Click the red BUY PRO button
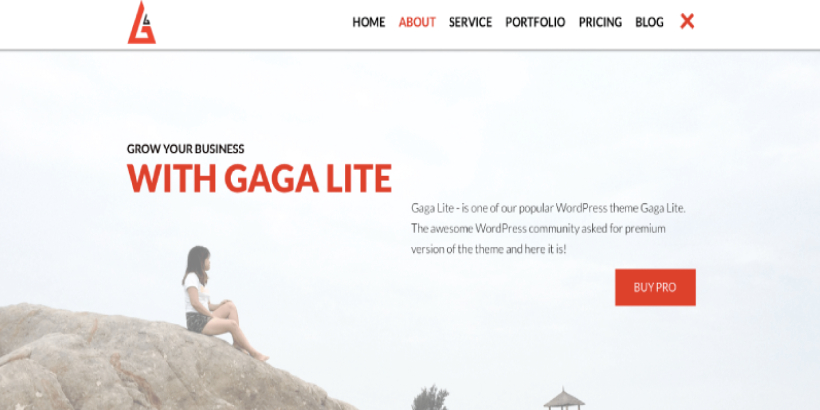 [x=655, y=287]
